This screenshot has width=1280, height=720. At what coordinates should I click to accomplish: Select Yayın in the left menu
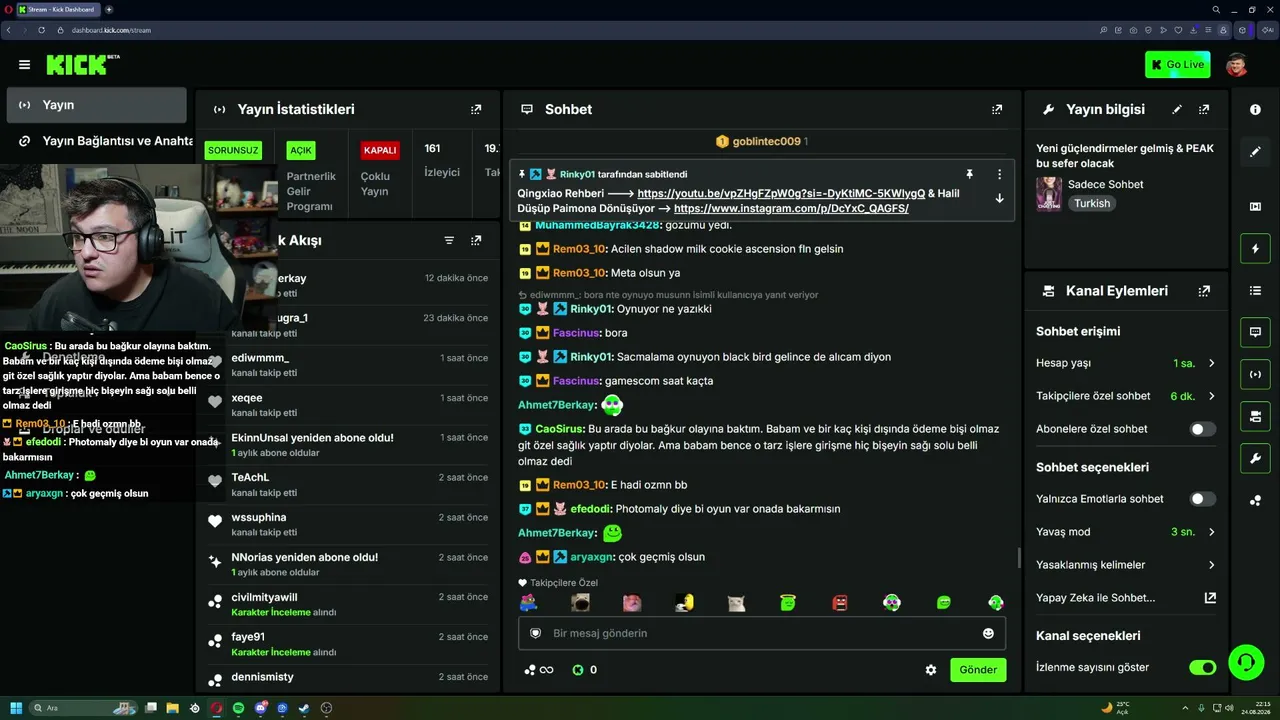point(96,105)
